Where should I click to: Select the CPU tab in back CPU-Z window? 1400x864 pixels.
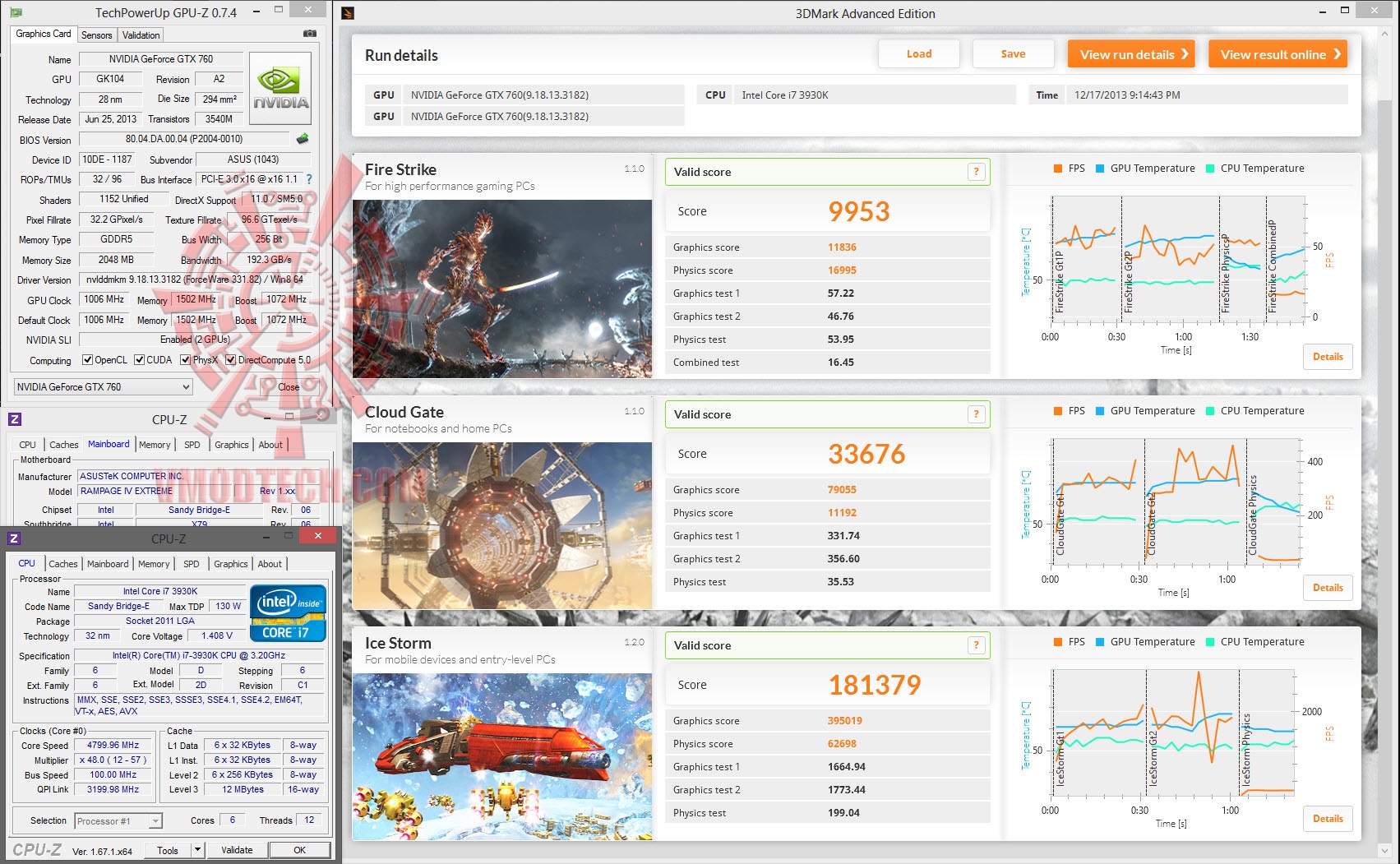click(x=28, y=445)
